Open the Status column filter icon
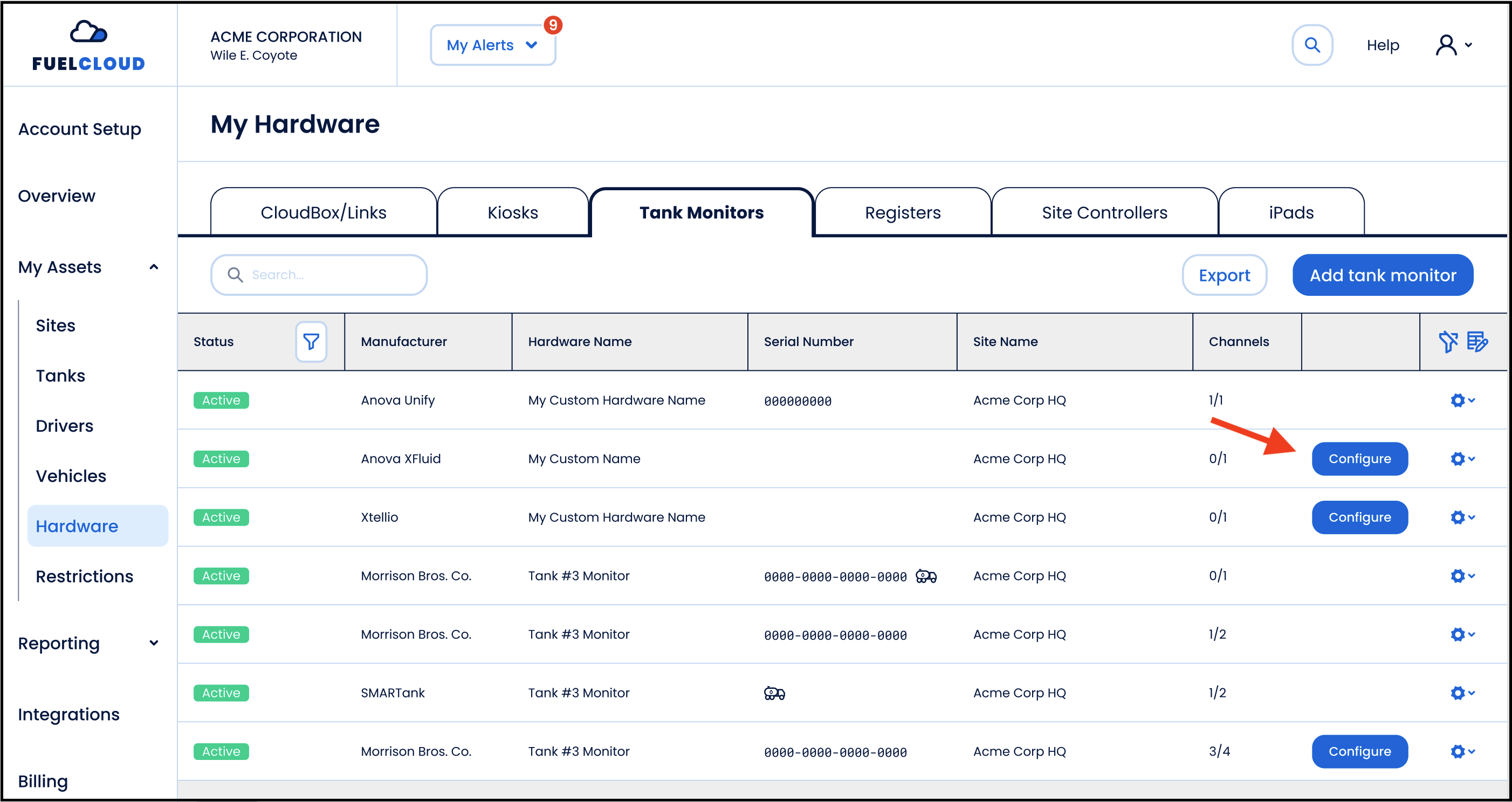The image size is (1512, 802). (311, 342)
